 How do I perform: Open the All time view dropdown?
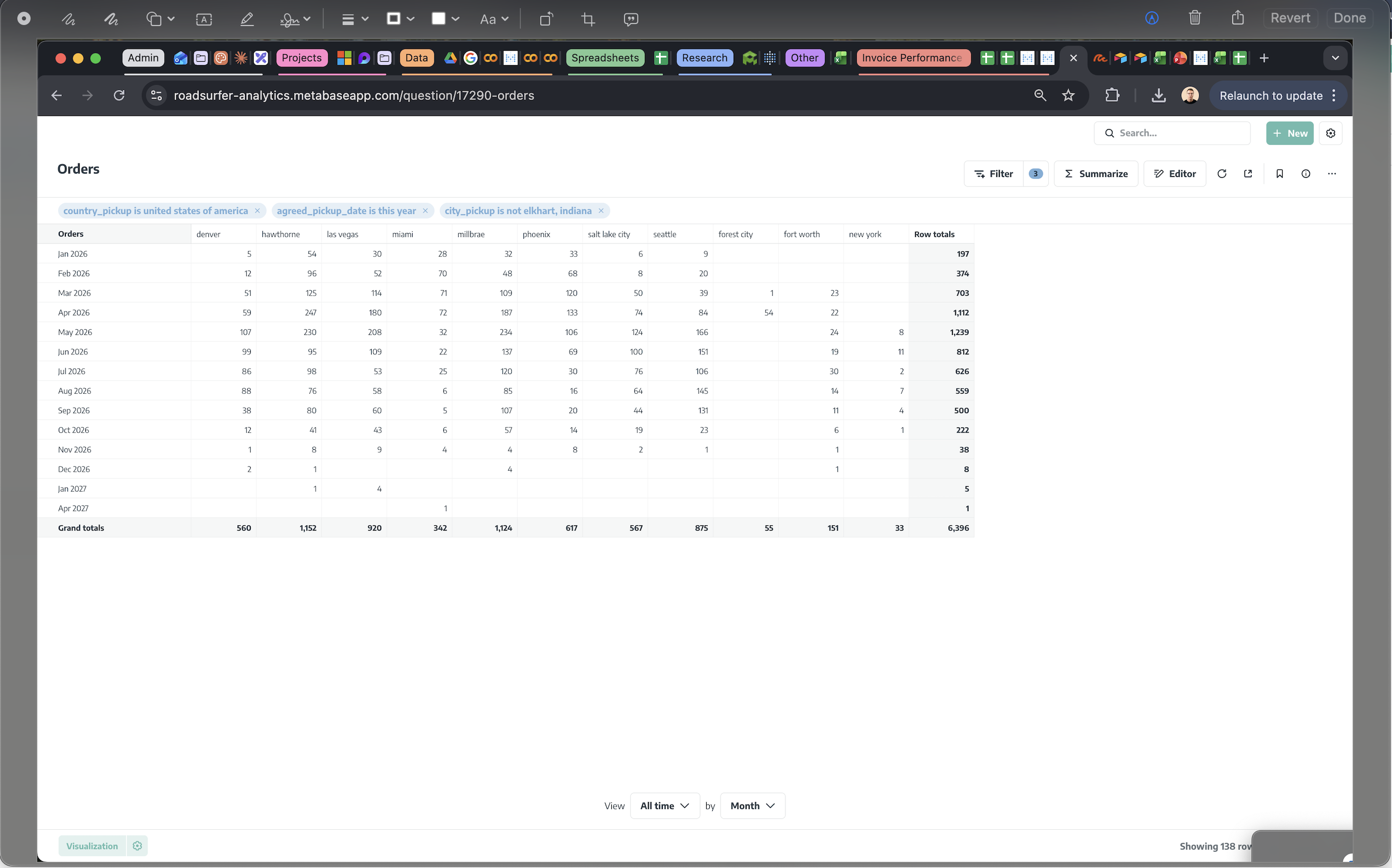[x=664, y=805]
